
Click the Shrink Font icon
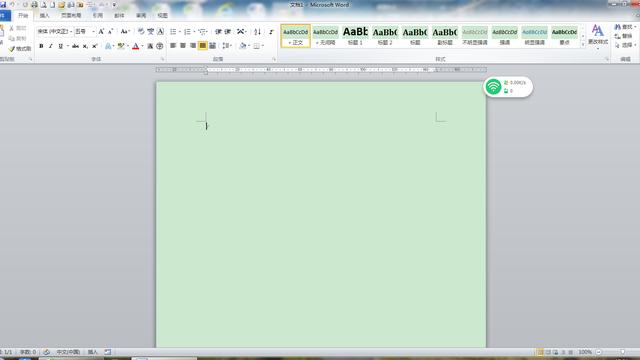110,31
